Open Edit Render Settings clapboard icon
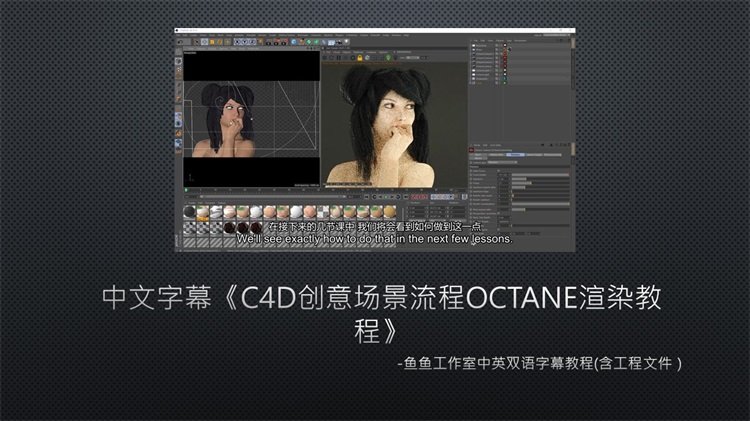 (284, 42)
